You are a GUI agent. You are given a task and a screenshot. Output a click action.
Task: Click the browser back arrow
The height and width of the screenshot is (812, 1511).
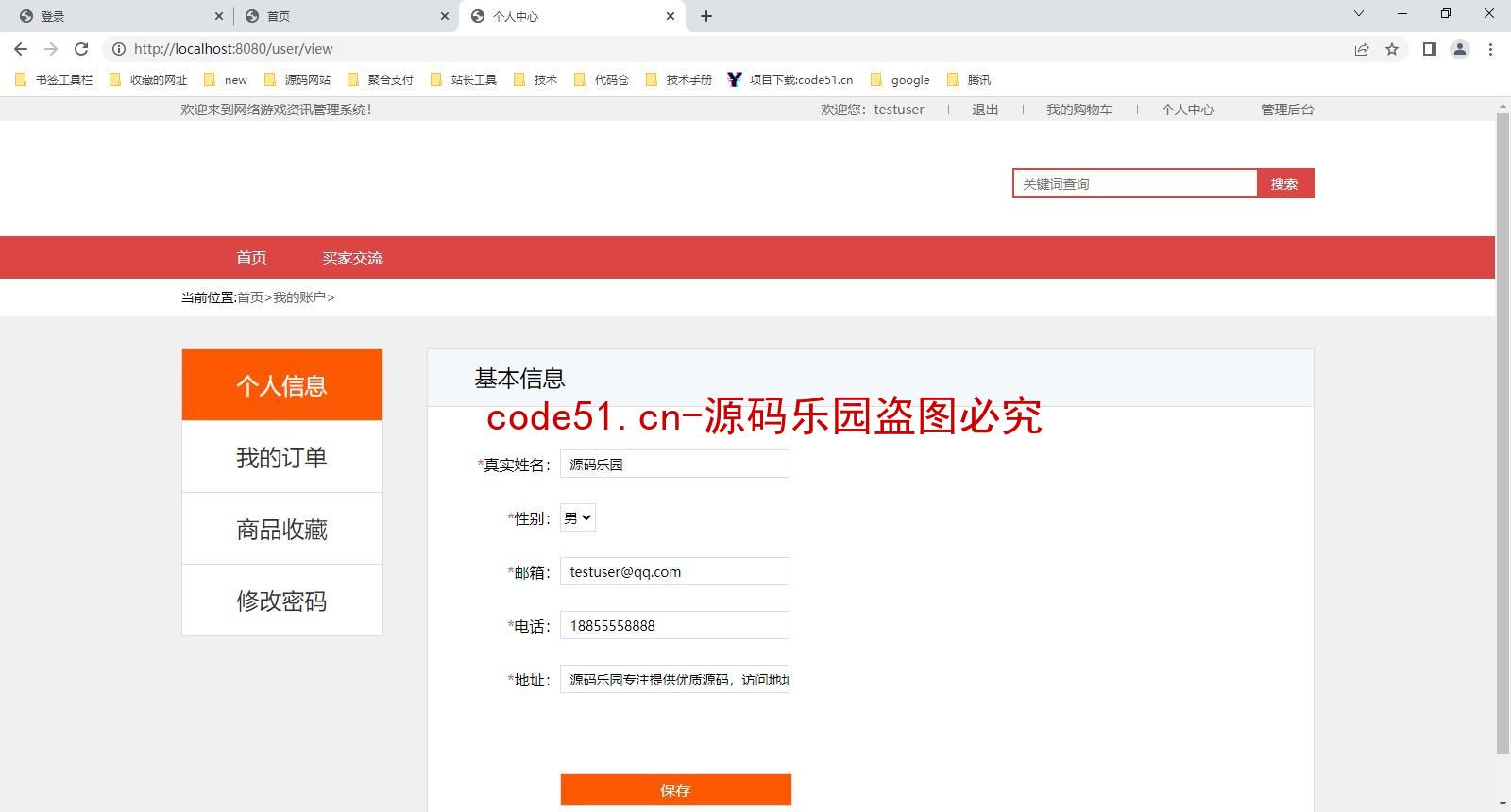point(21,49)
